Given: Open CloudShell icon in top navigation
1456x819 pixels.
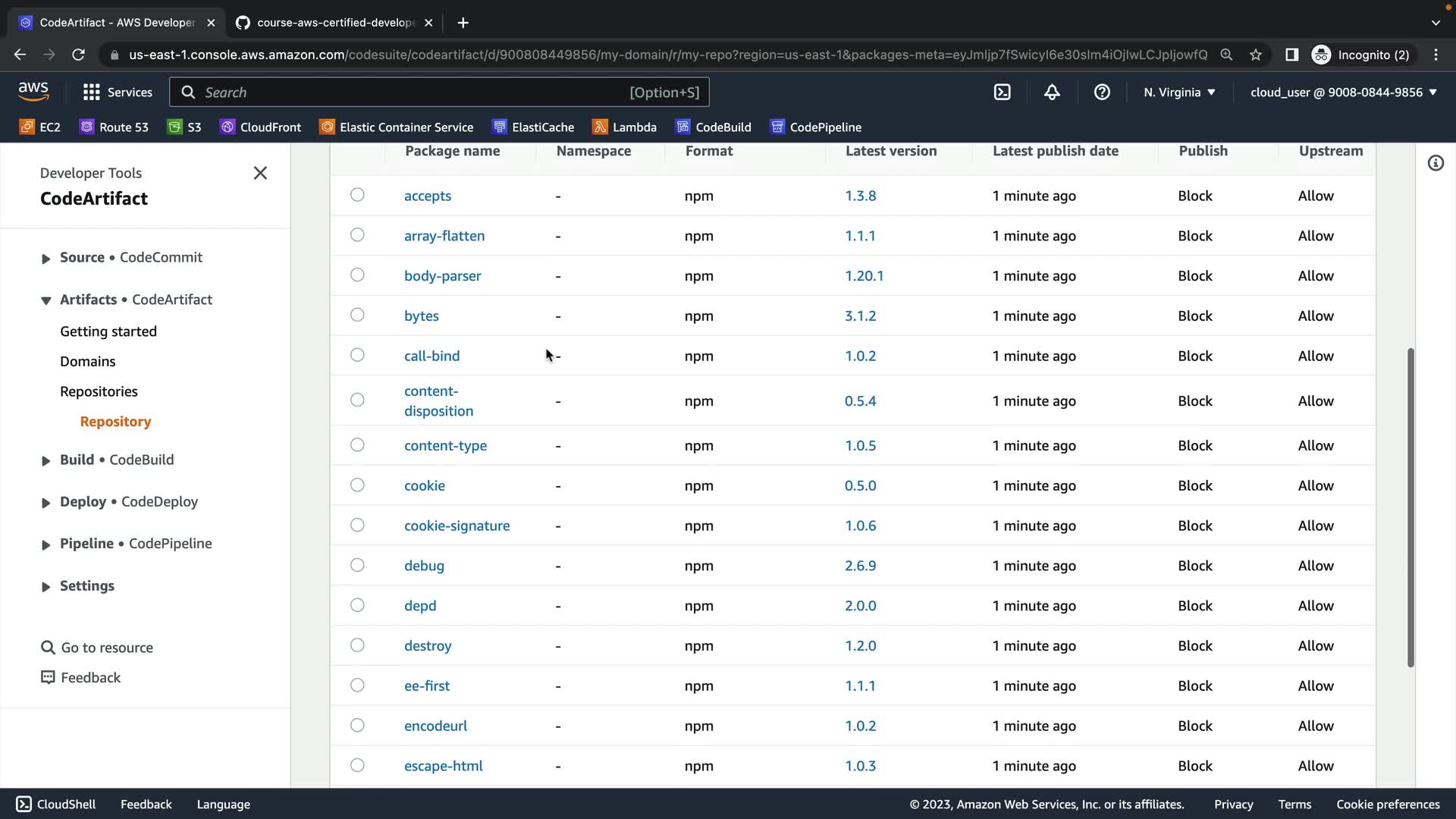Looking at the screenshot, I should (1002, 93).
